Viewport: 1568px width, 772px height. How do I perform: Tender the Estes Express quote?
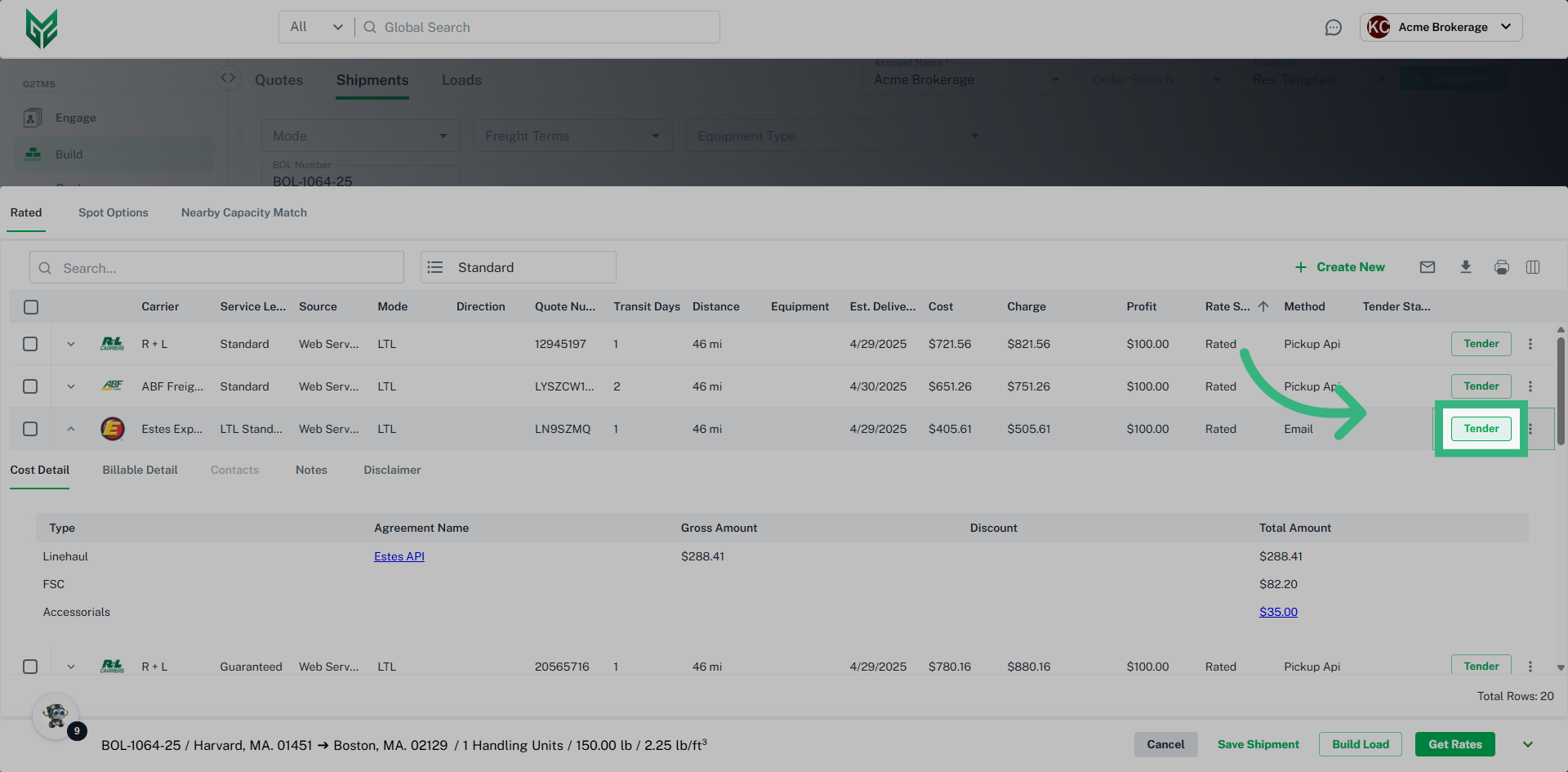pyautogui.click(x=1481, y=429)
